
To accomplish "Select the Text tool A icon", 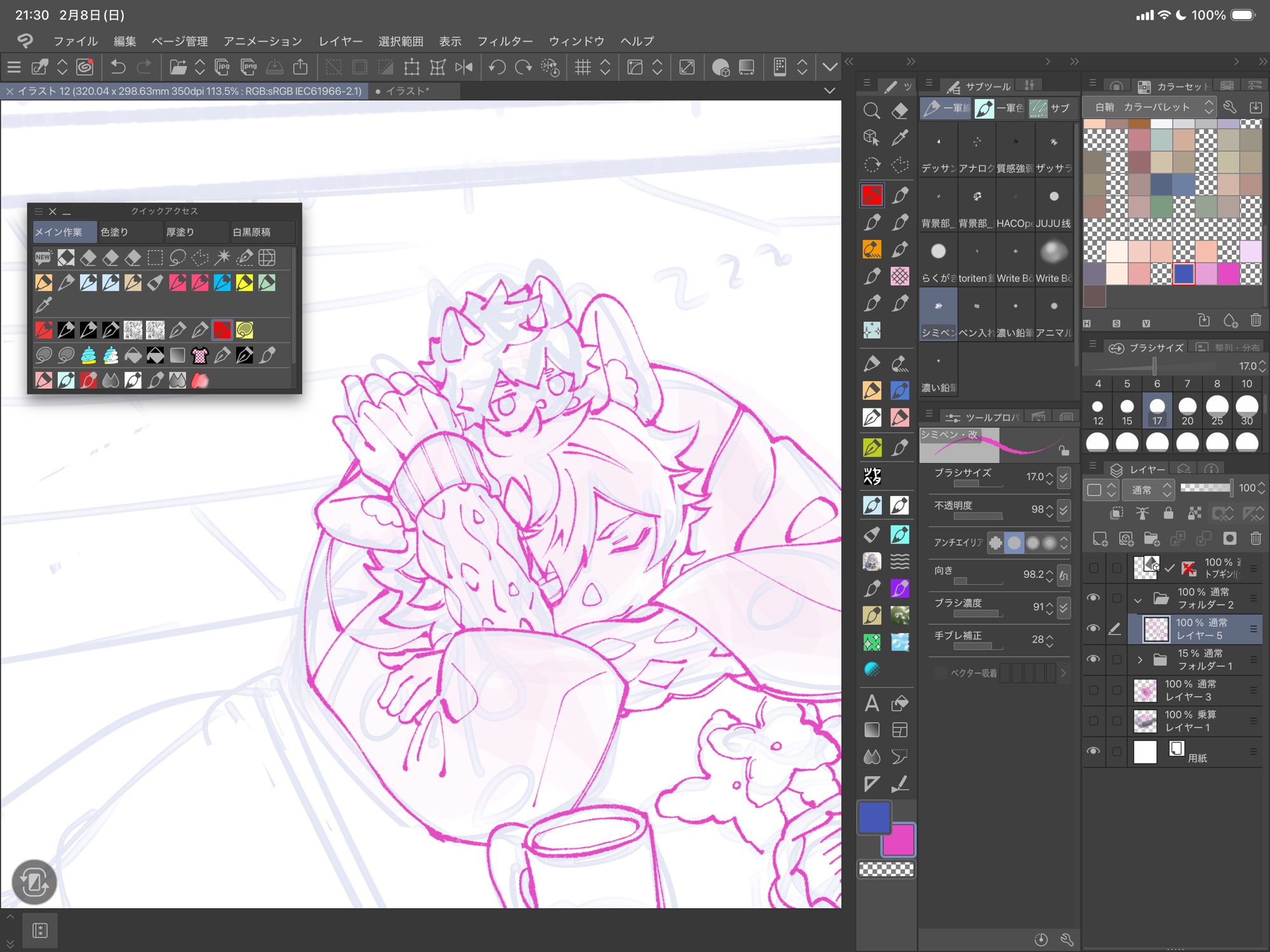I will pyautogui.click(x=871, y=703).
